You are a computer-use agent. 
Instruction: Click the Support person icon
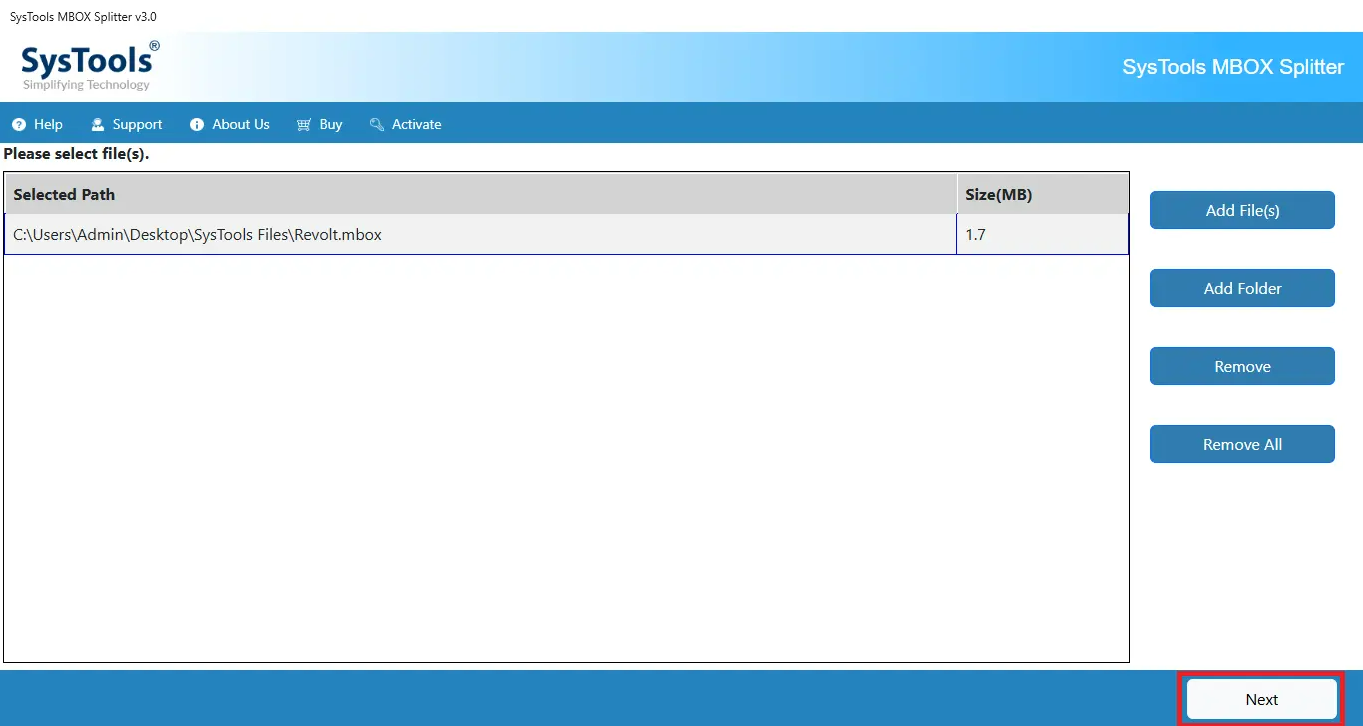97,125
